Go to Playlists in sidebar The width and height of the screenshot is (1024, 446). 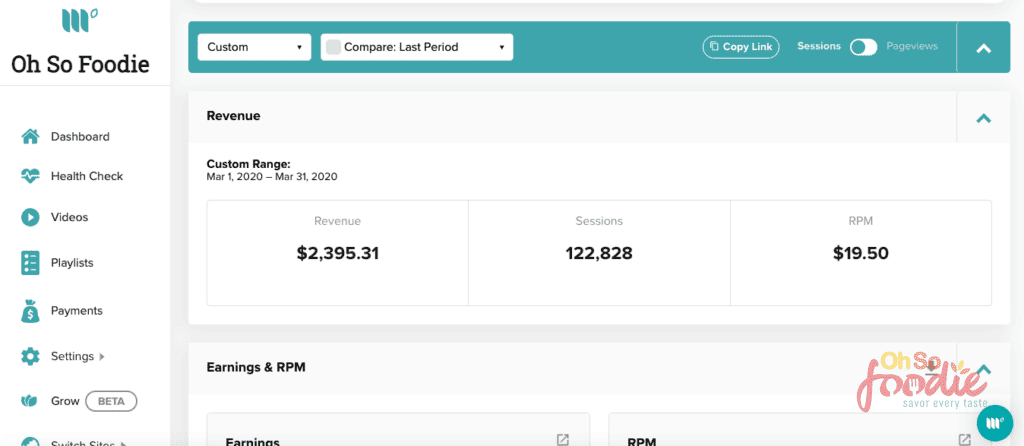point(72,263)
